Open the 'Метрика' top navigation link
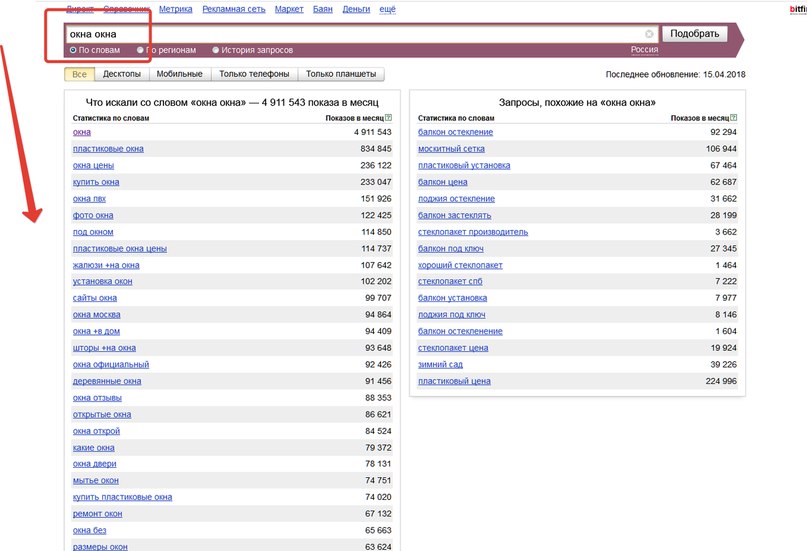 (176, 9)
